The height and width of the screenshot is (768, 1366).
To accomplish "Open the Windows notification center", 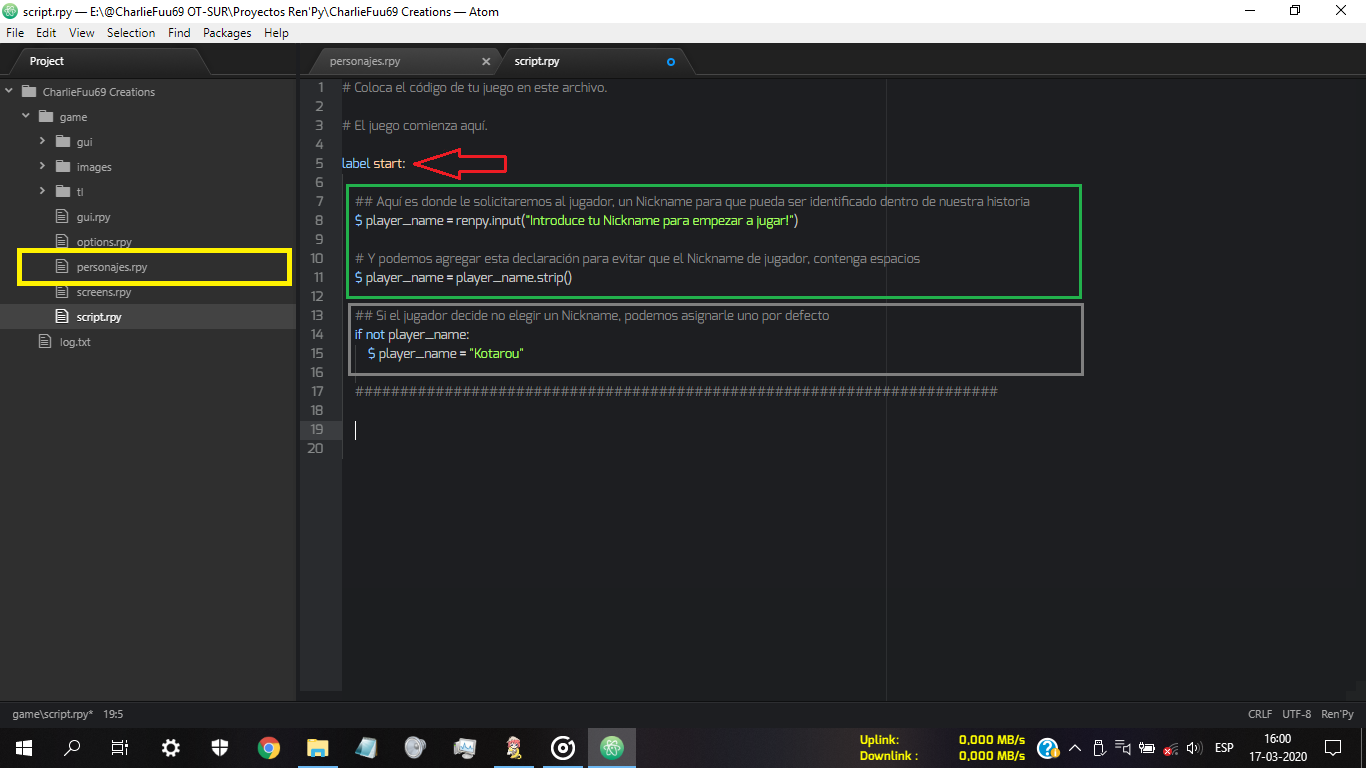I will 1332,747.
